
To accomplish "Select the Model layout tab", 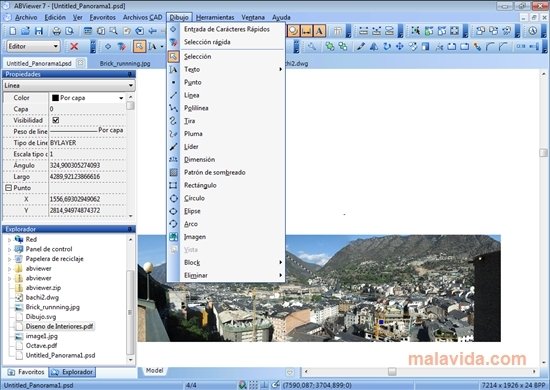I will click(x=154, y=371).
